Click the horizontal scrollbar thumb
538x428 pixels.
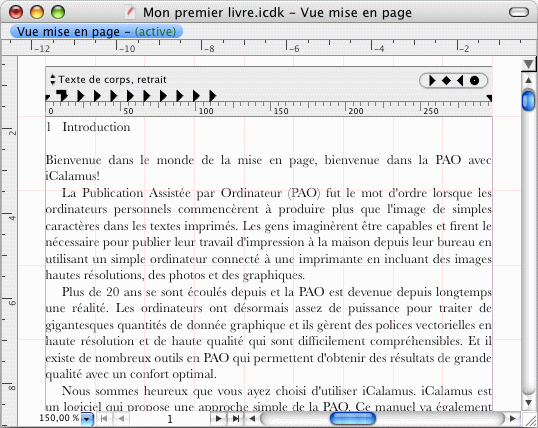(x=353, y=418)
